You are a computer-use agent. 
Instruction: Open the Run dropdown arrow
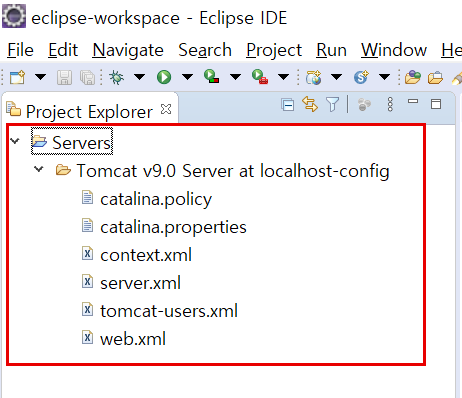187,77
